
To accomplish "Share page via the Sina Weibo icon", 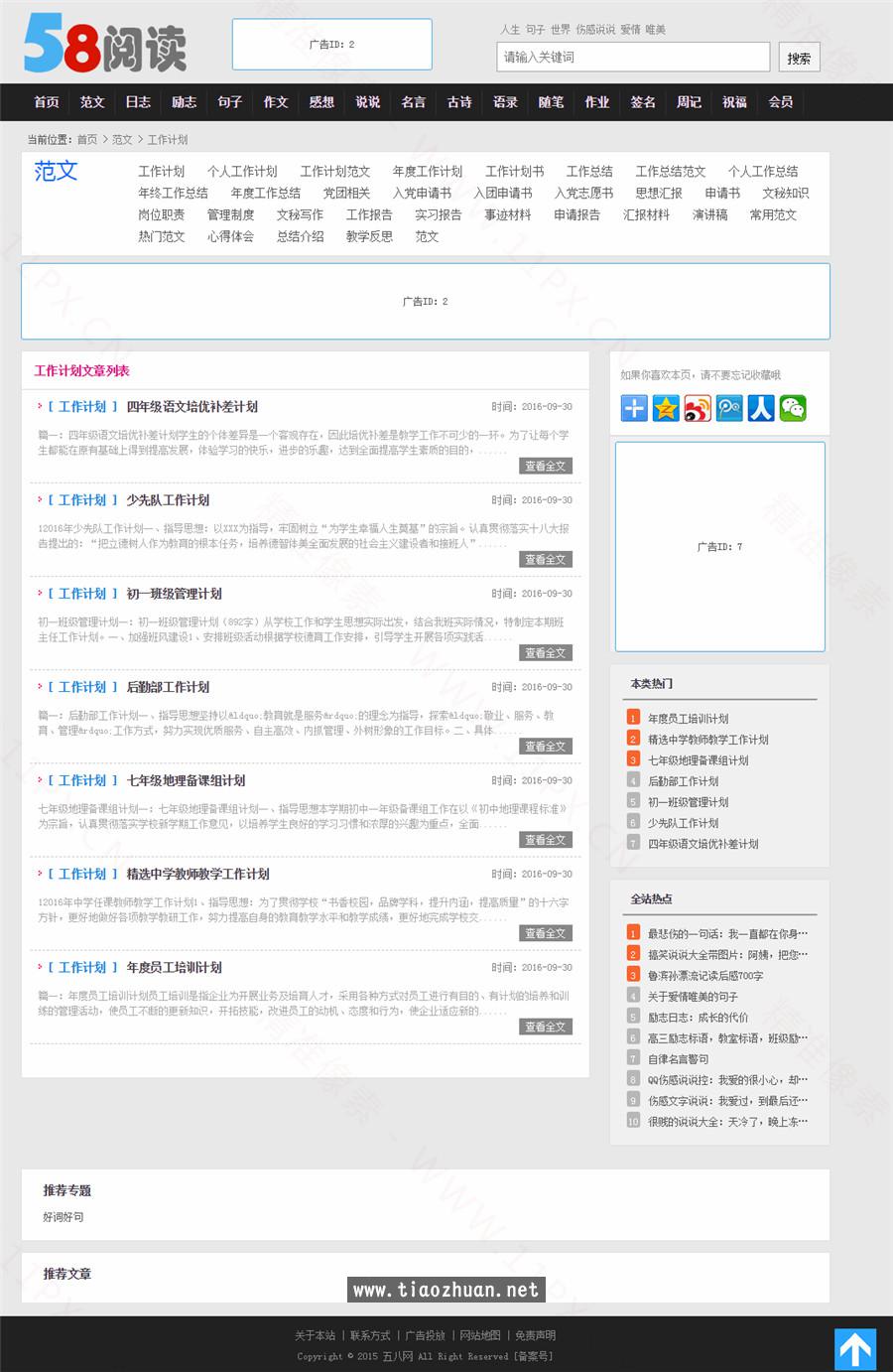I will tap(698, 407).
